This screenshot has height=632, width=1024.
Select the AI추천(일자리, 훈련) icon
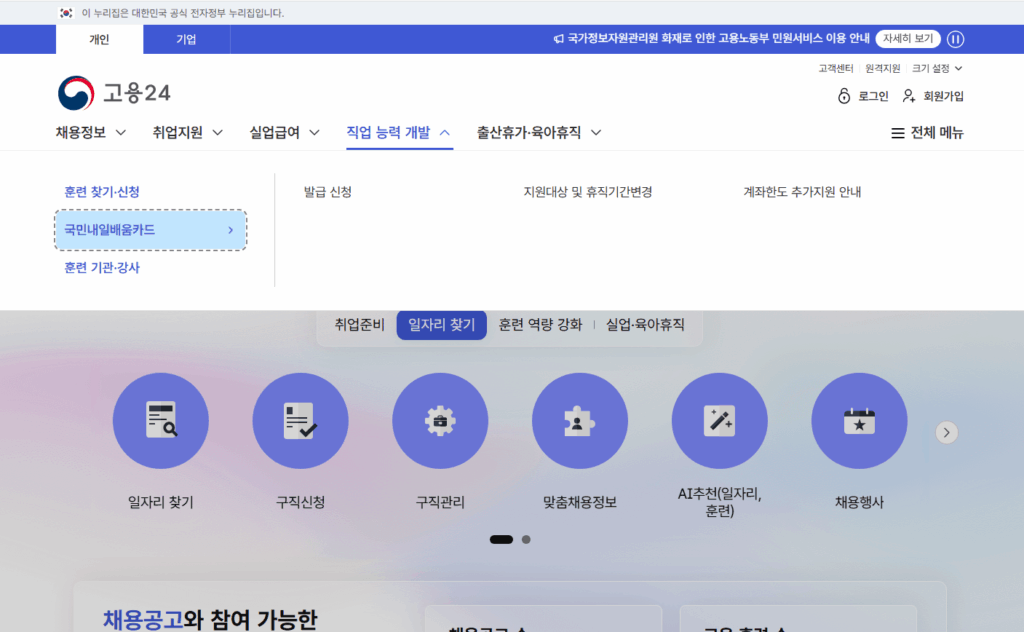tap(719, 420)
